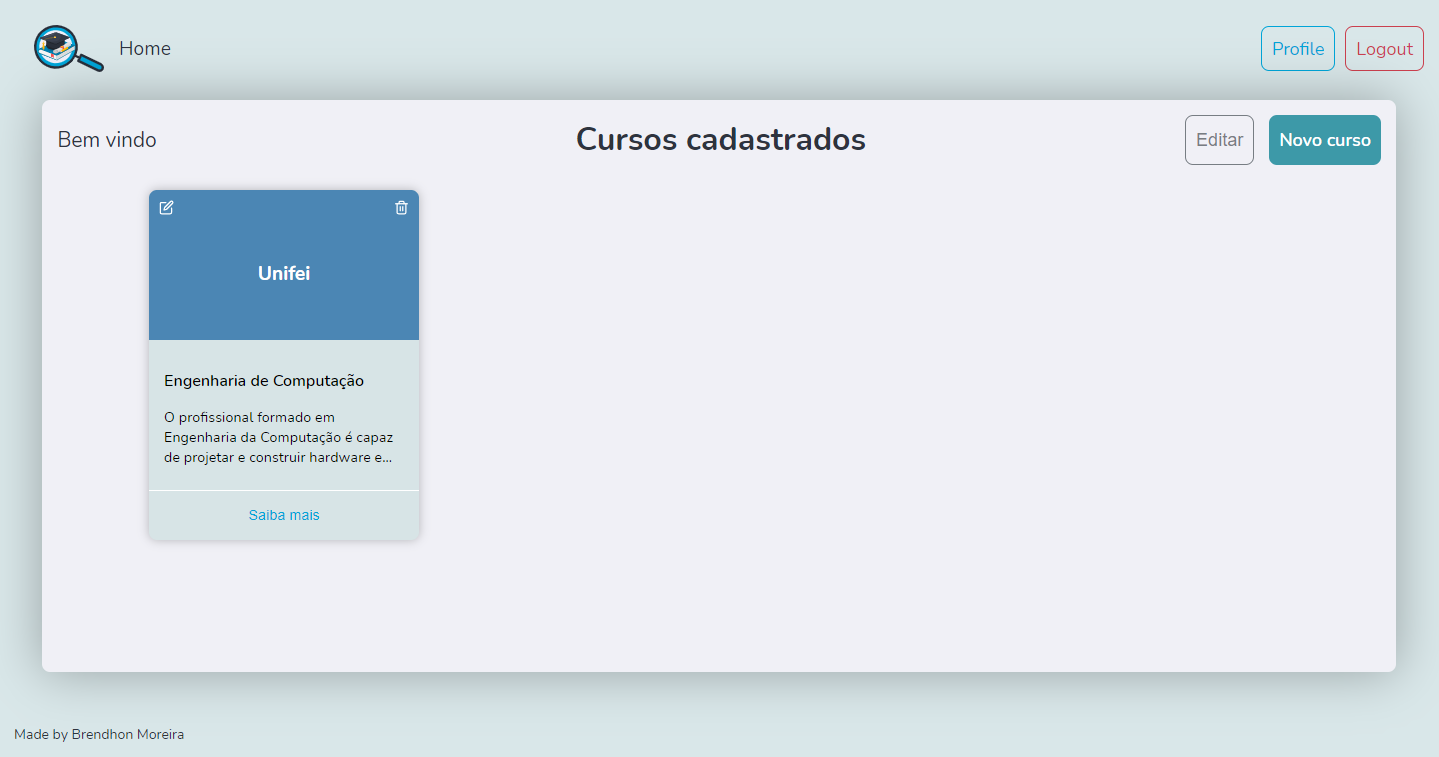
Task: Click the trash delete icon on the Unifei card
Action: (x=401, y=207)
